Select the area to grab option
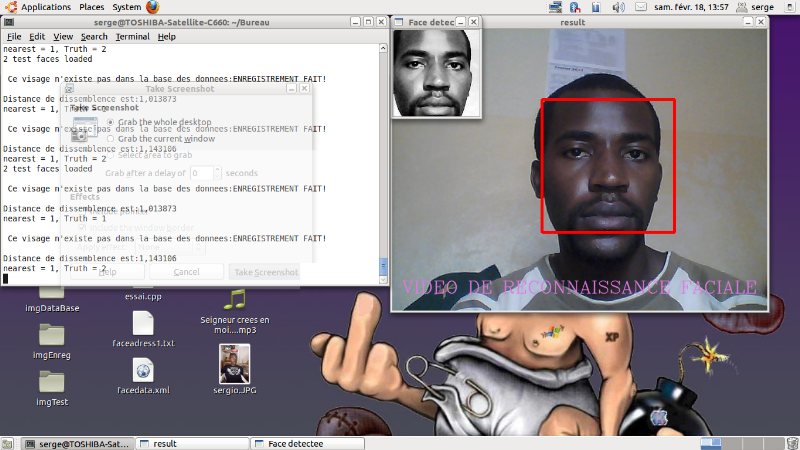Screen dimensions: 800x450 [149, 155]
